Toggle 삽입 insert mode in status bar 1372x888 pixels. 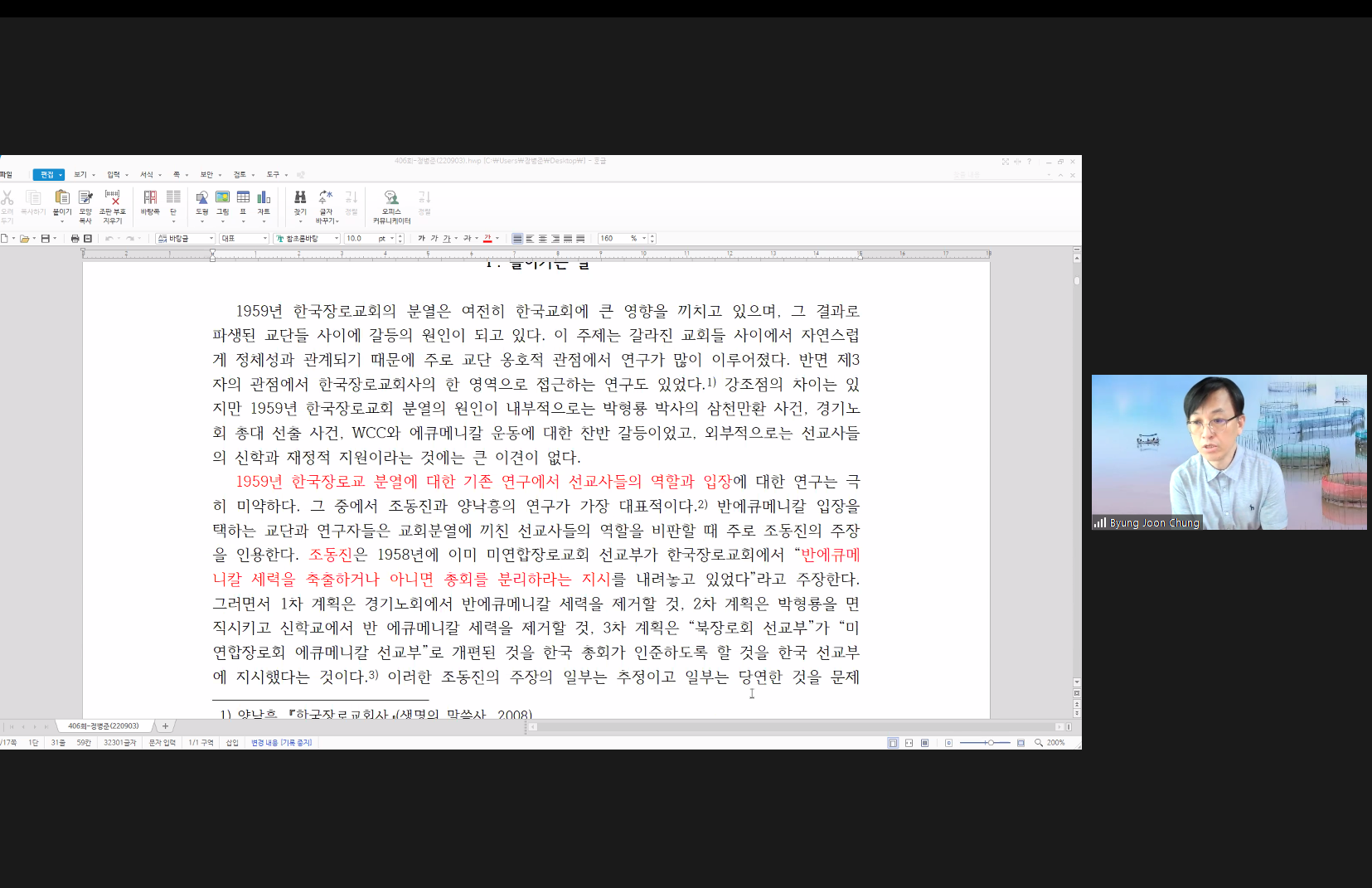232,743
